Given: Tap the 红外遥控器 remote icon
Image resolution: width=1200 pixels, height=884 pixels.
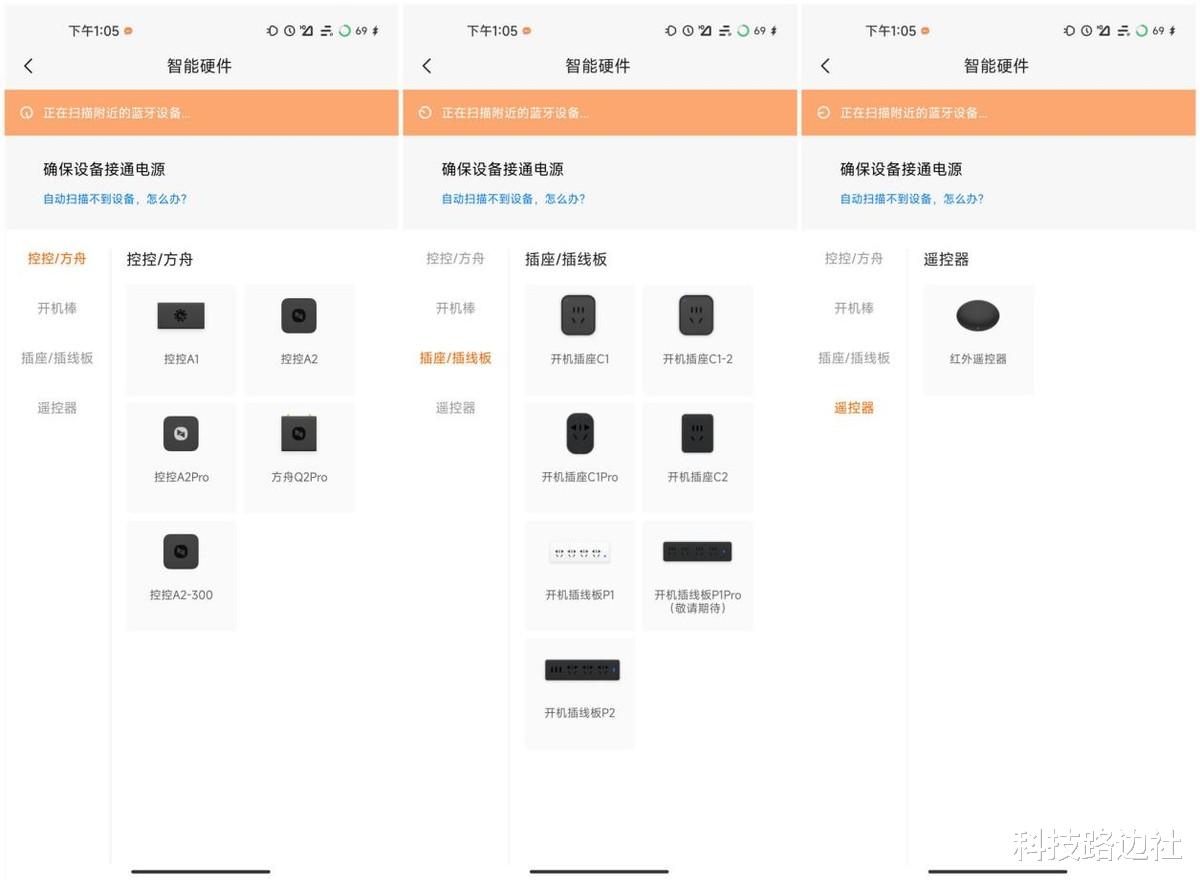Looking at the screenshot, I should pyautogui.click(x=977, y=314).
